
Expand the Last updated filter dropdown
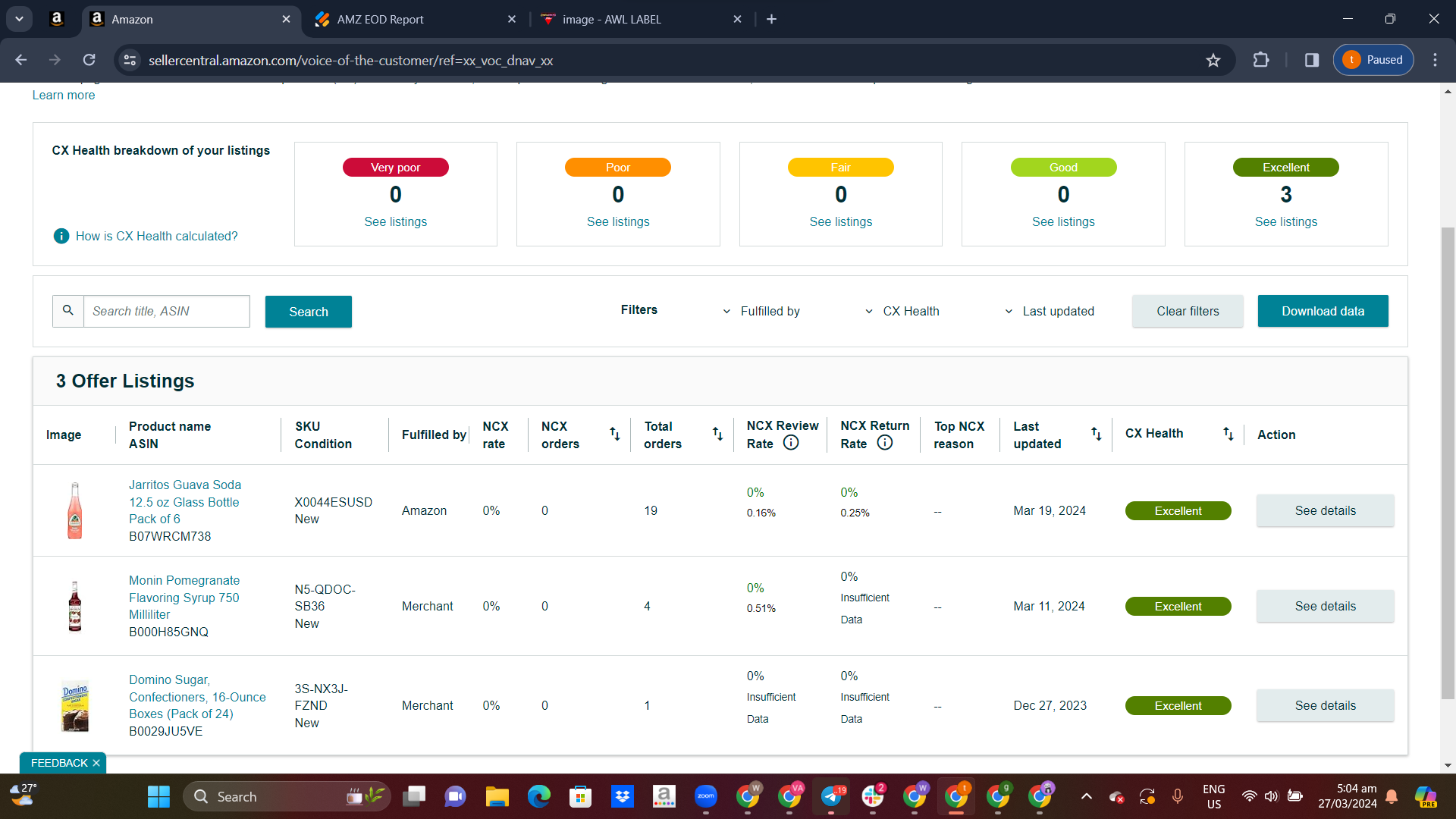(1050, 311)
